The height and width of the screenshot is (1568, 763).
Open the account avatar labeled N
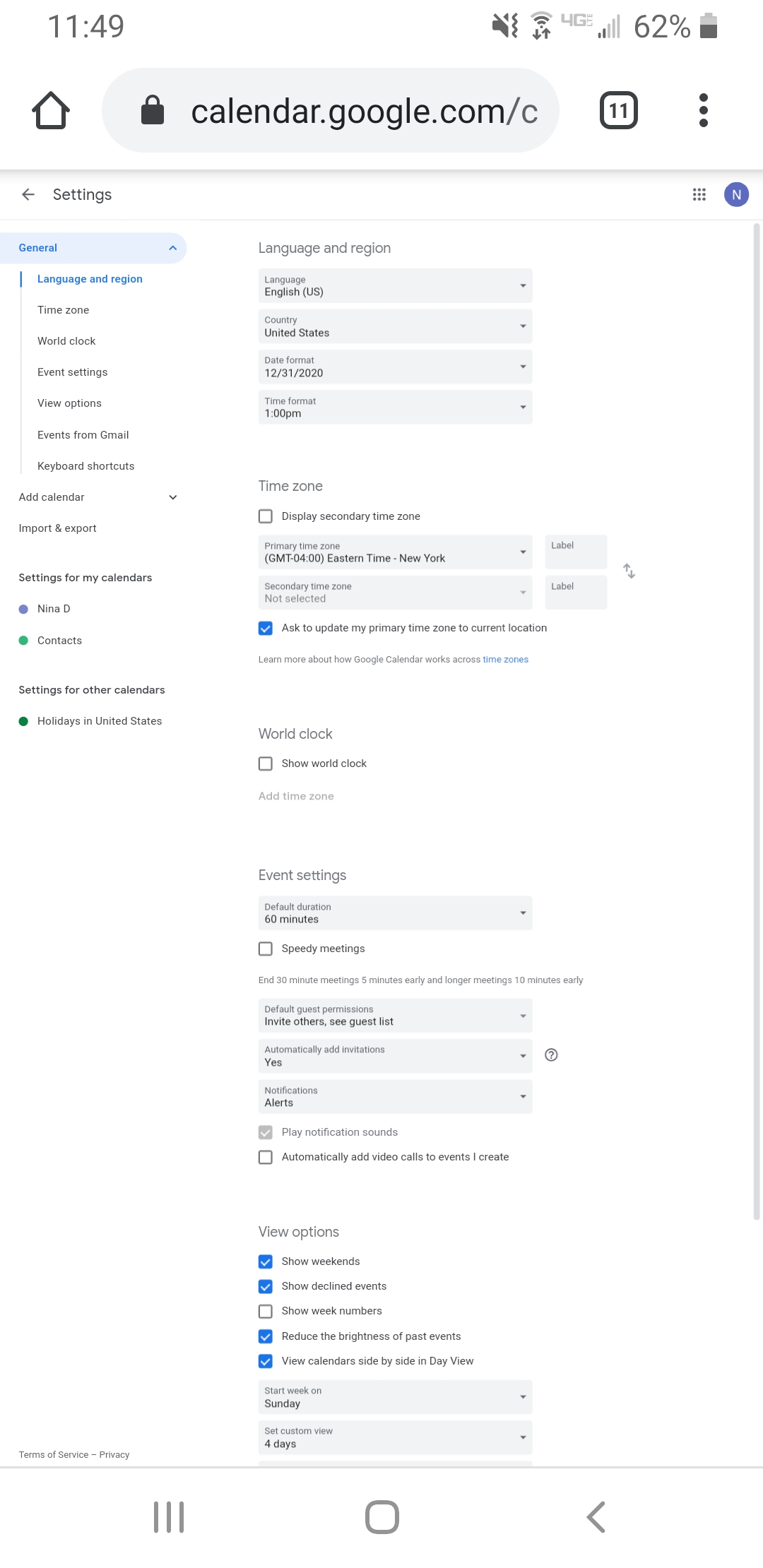click(736, 194)
